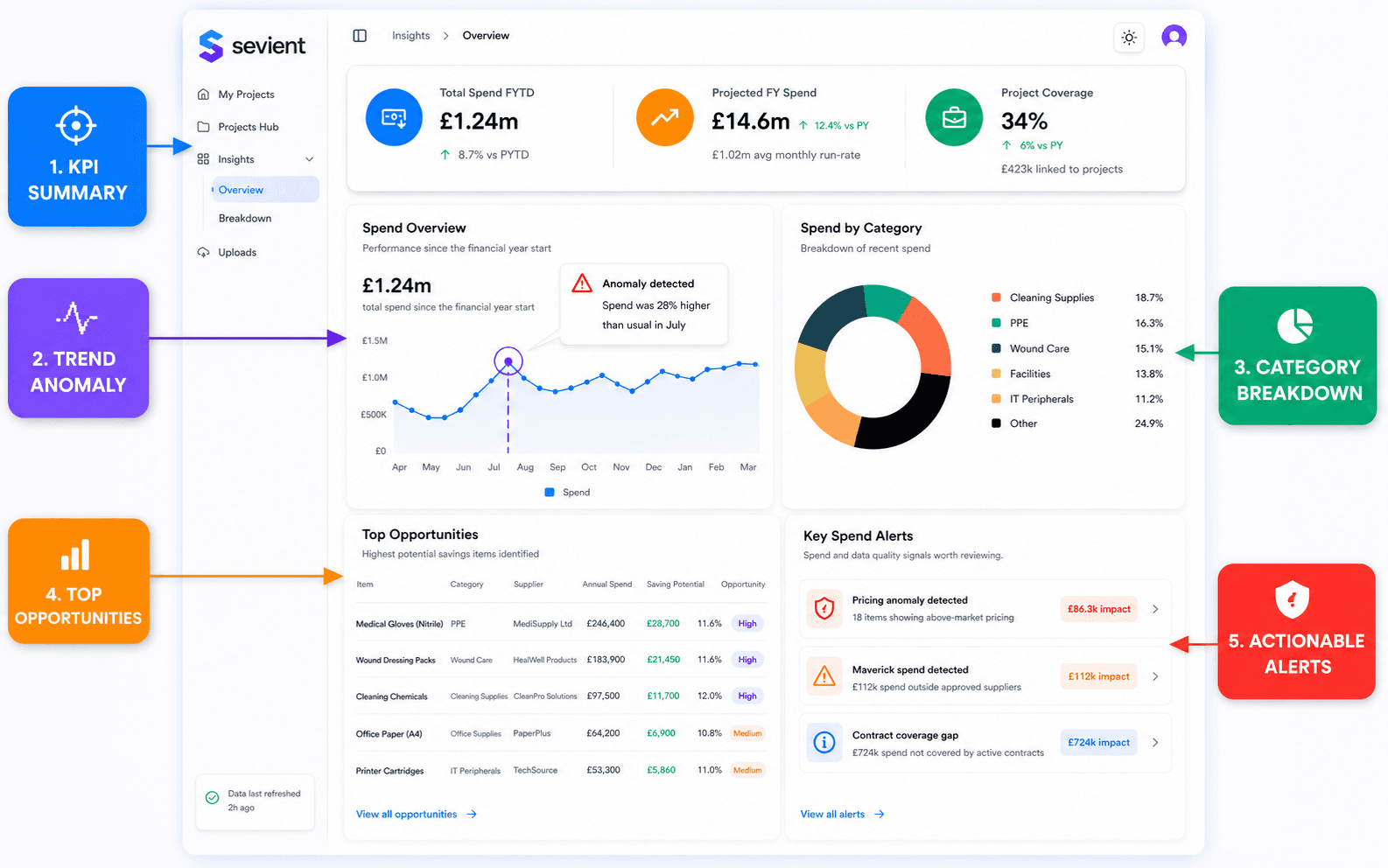Click the Facilities legend swatch
The width and height of the screenshot is (1388, 868).
[996, 374]
